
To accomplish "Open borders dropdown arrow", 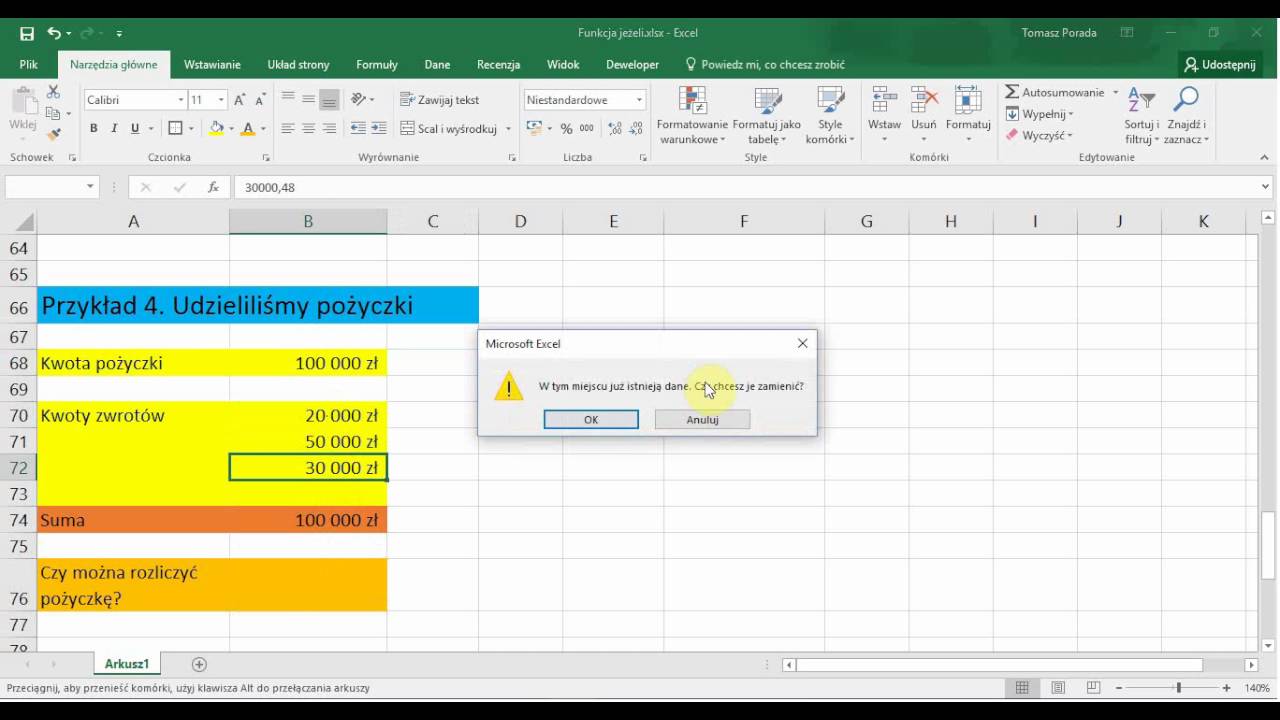I will pos(191,128).
